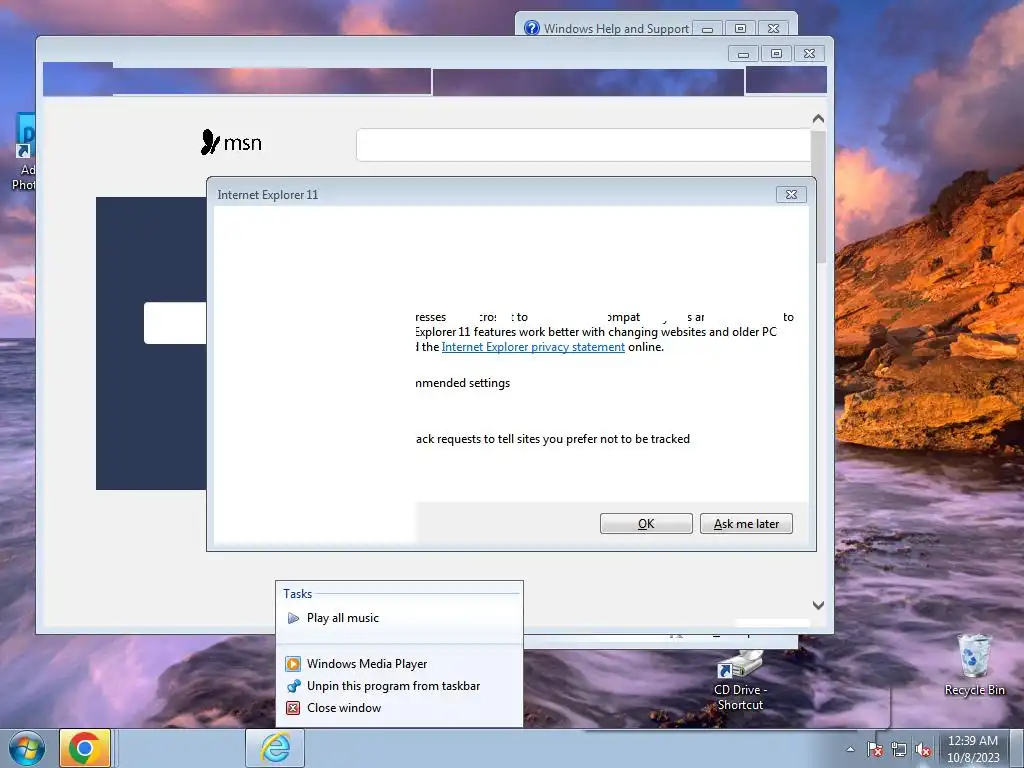Click the Internet Explorer 11 dialog title

[268, 195]
